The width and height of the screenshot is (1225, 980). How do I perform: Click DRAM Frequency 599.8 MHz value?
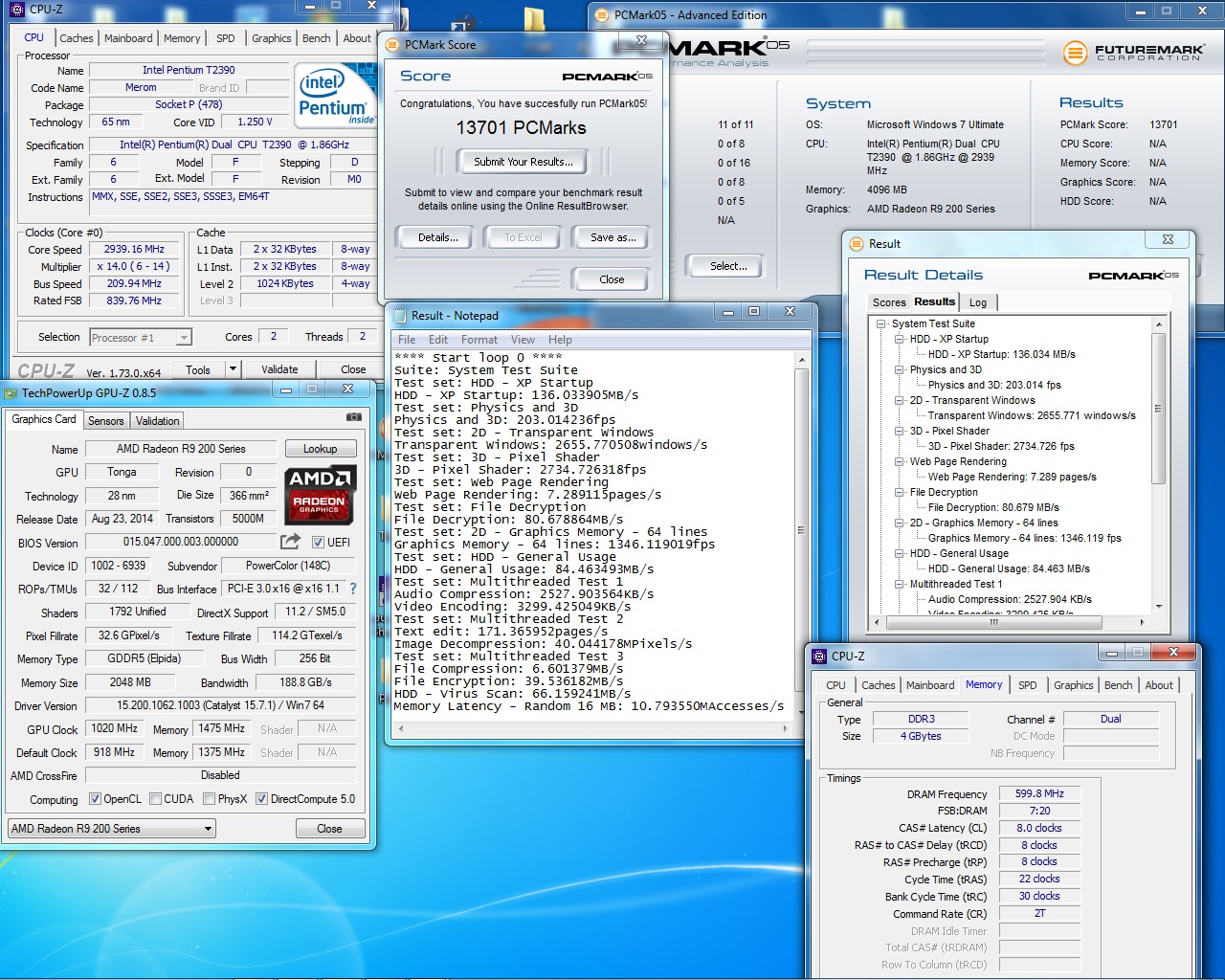point(1040,793)
